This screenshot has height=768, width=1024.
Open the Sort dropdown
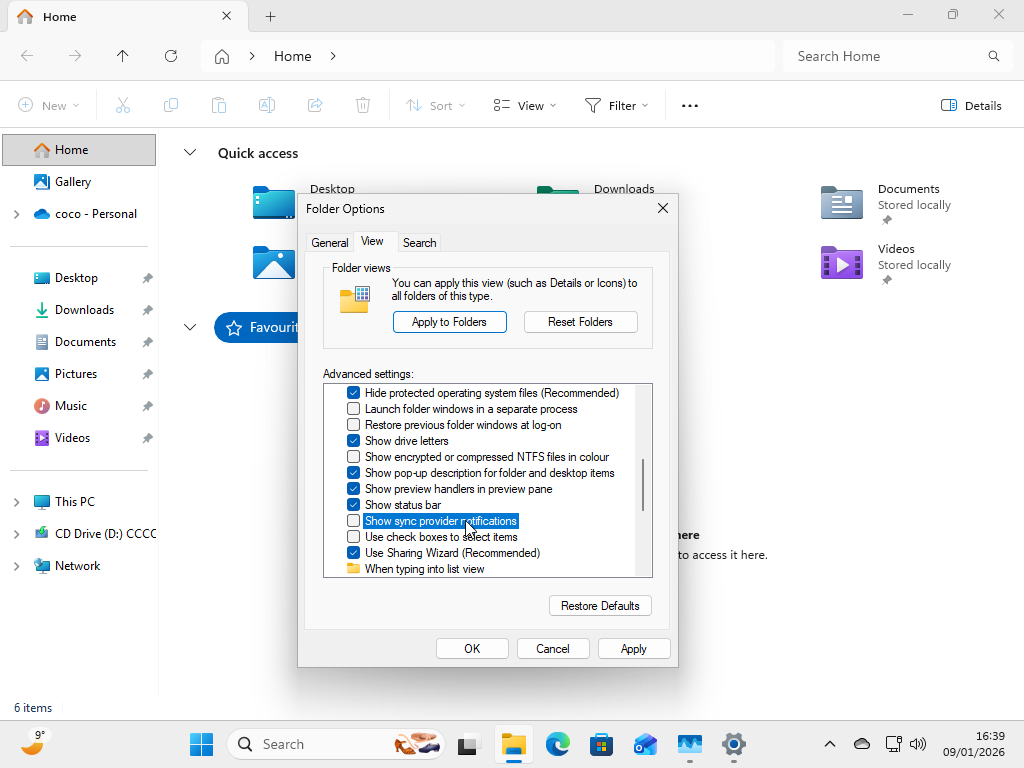point(434,105)
